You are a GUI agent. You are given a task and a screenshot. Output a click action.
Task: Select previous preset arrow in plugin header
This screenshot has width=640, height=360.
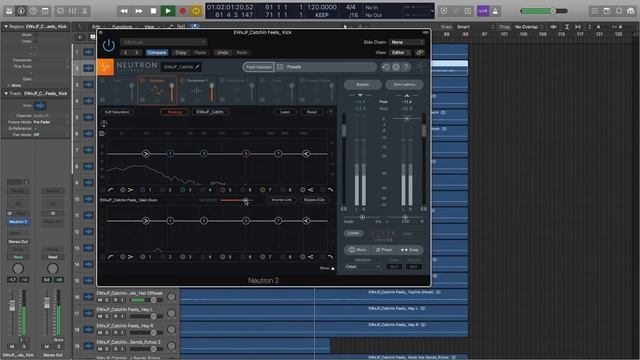point(126,53)
